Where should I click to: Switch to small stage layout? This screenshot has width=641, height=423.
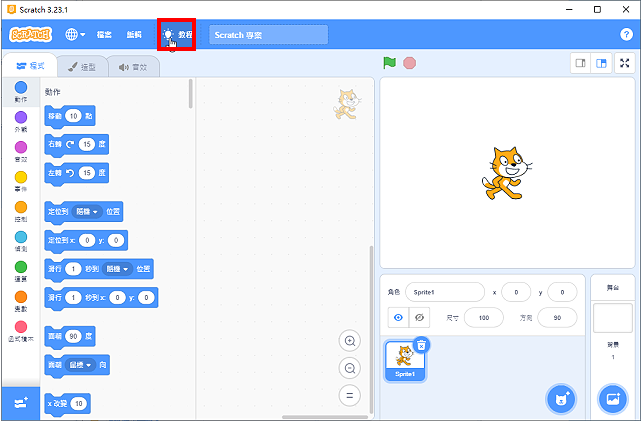point(580,63)
